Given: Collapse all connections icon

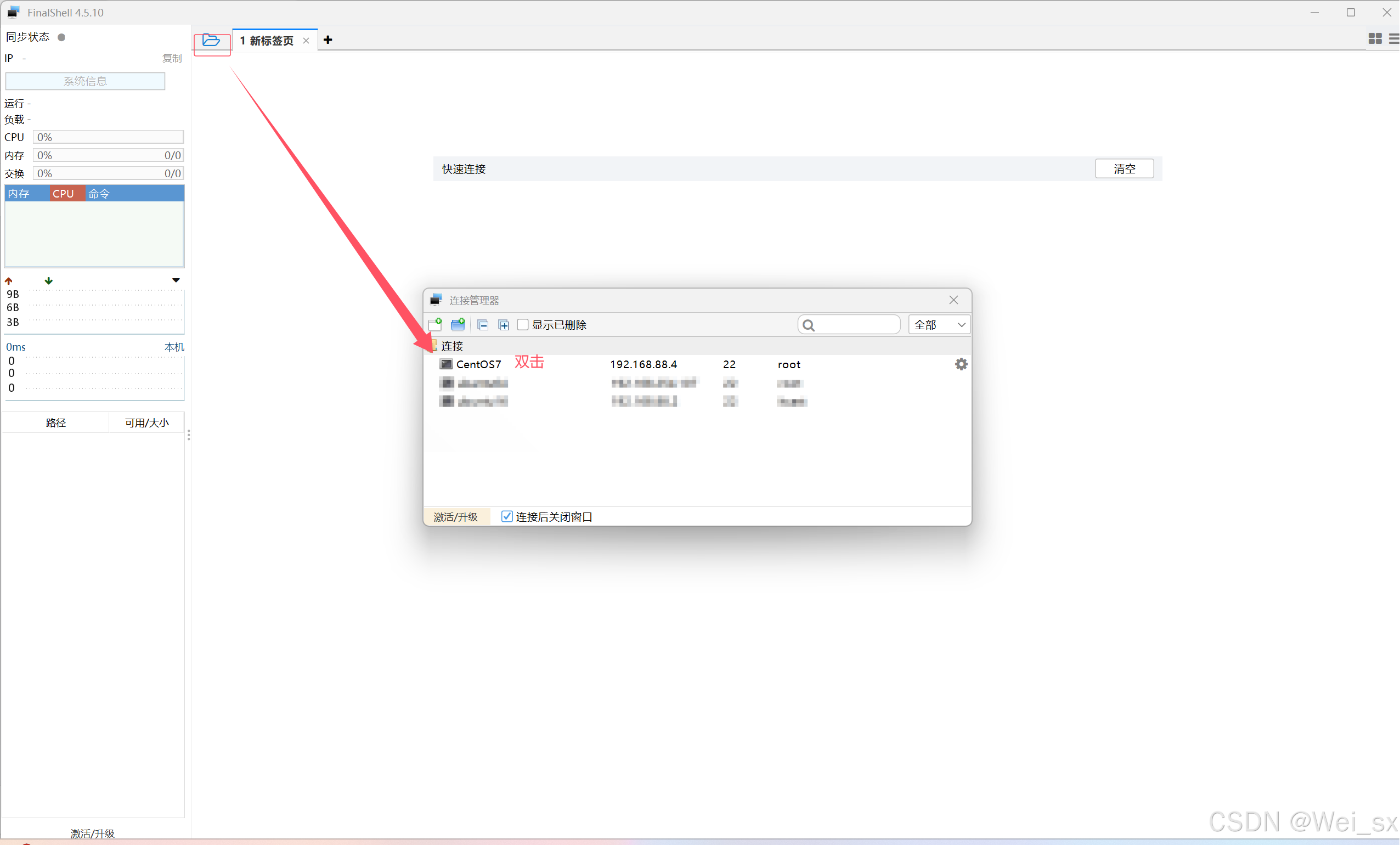Looking at the screenshot, I should pos(482,325).
